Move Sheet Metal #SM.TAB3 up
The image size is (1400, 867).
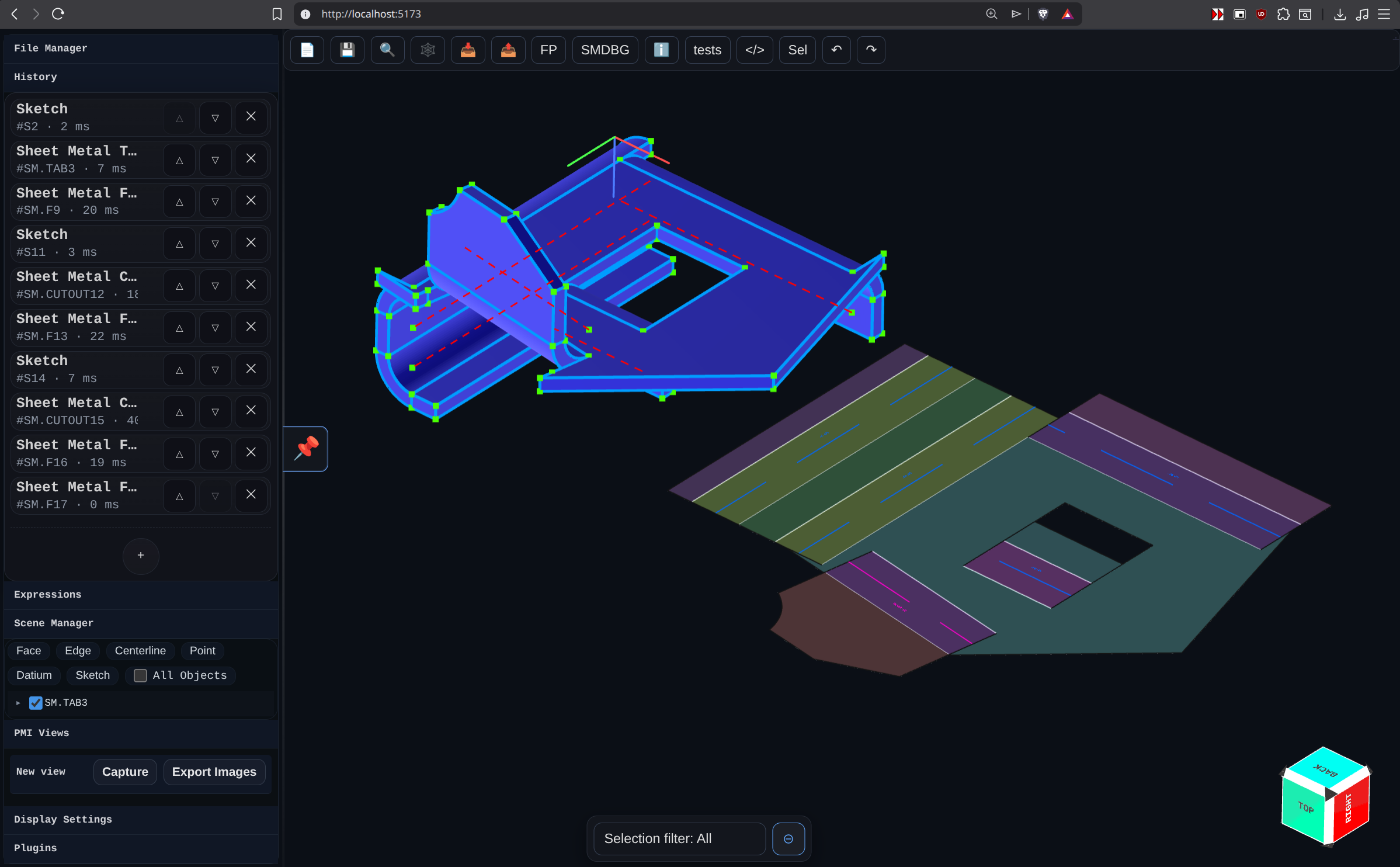coord(179,159)
